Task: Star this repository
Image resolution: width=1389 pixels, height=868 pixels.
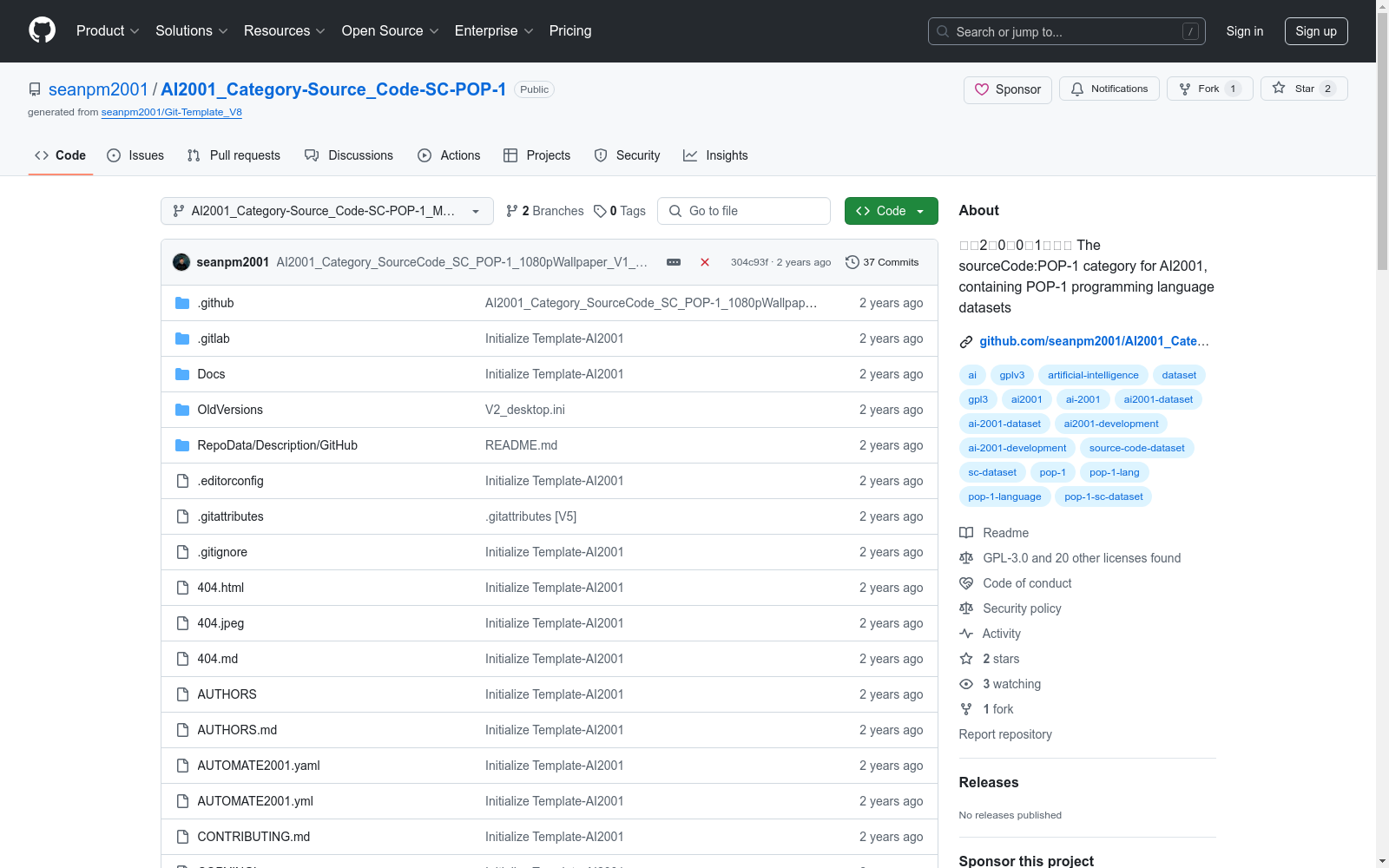Action: pos(1304,89)
